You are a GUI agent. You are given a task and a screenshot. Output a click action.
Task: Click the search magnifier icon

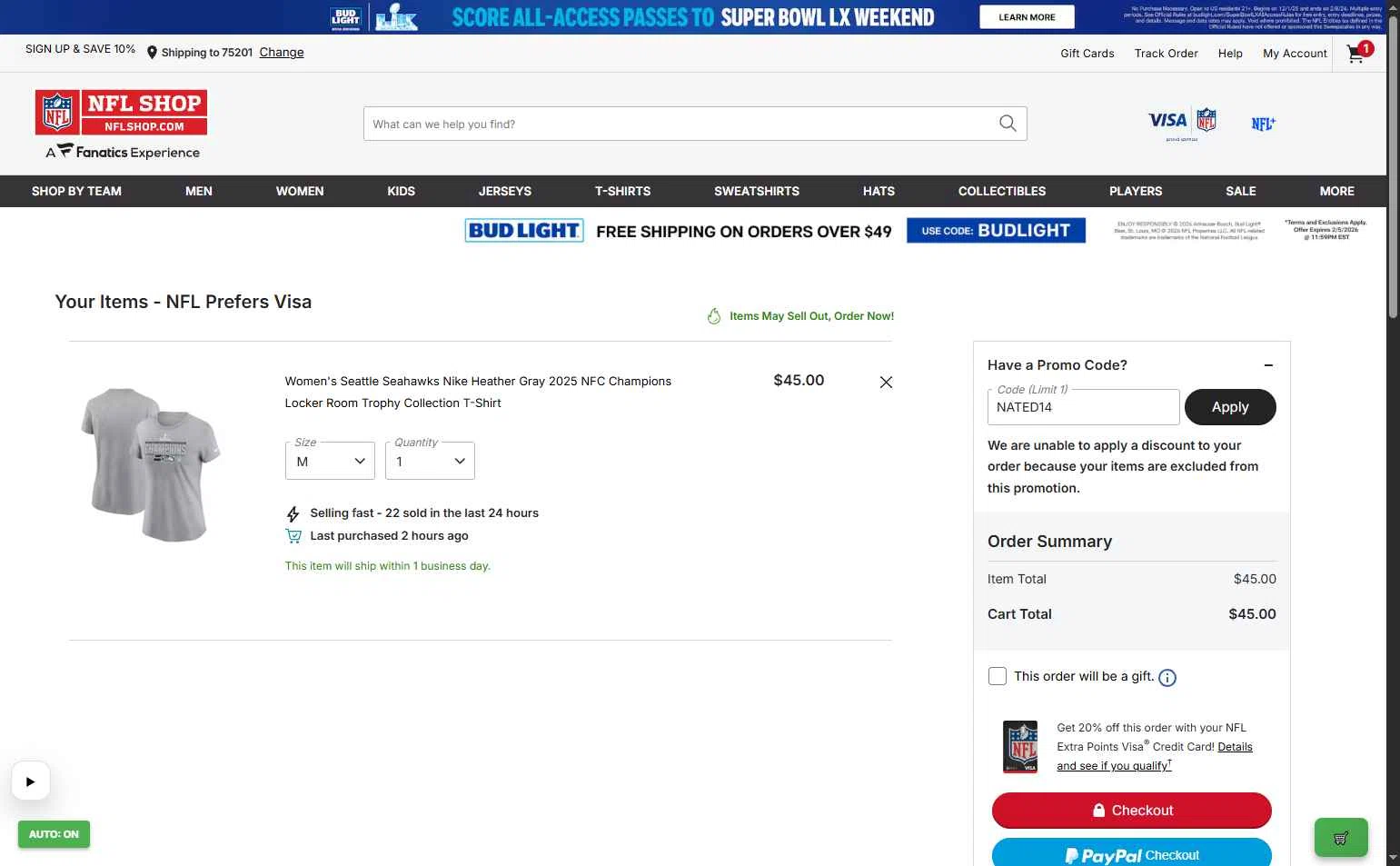(1008, 124)
